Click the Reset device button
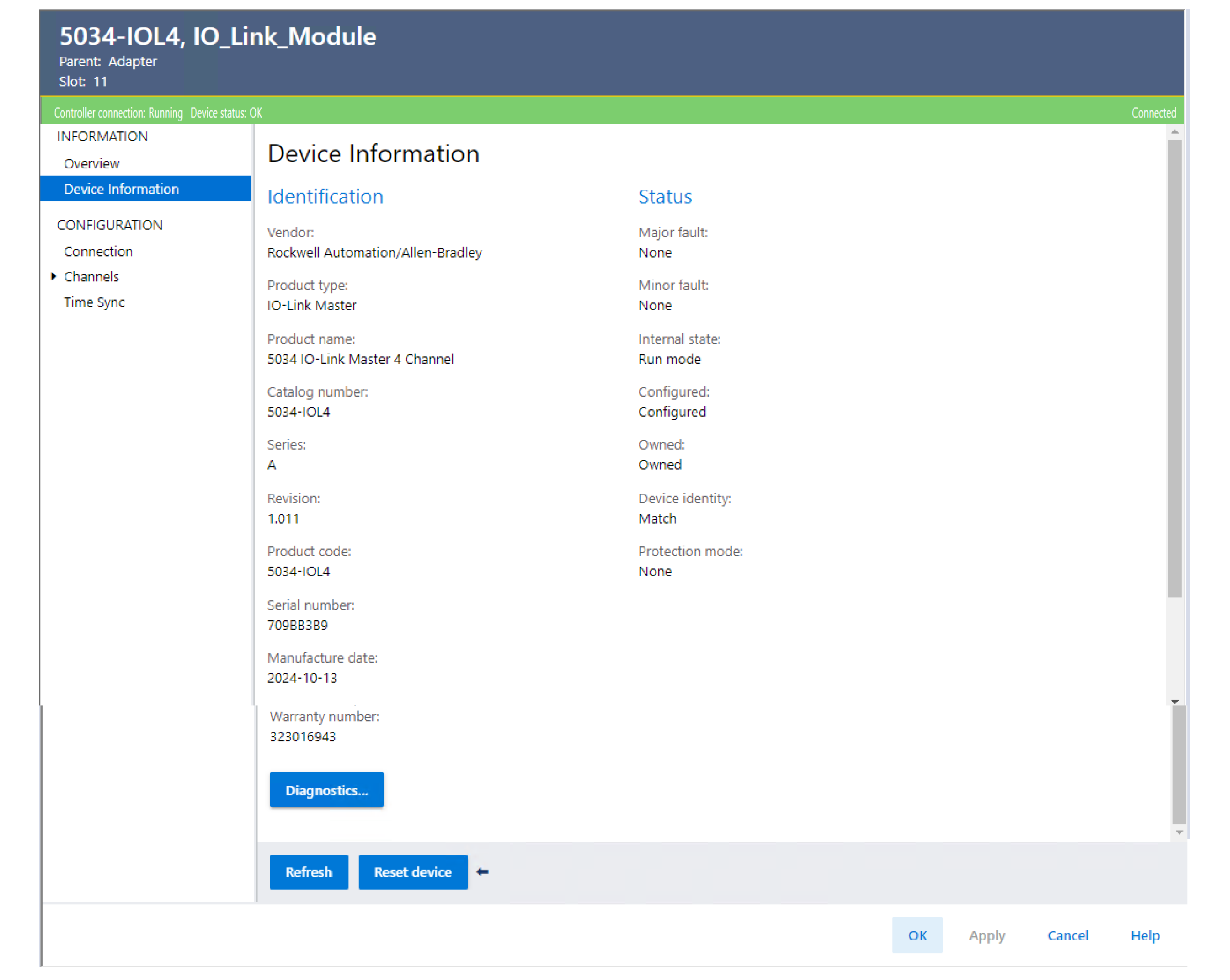 pos(413,872)
